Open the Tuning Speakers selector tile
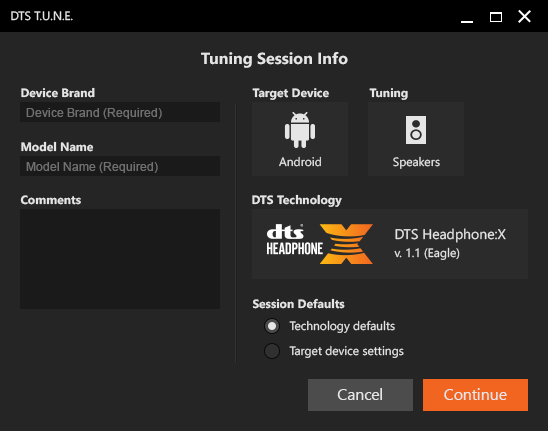The width and height of the screenshot is (548, 431). [x=416, y=139]
